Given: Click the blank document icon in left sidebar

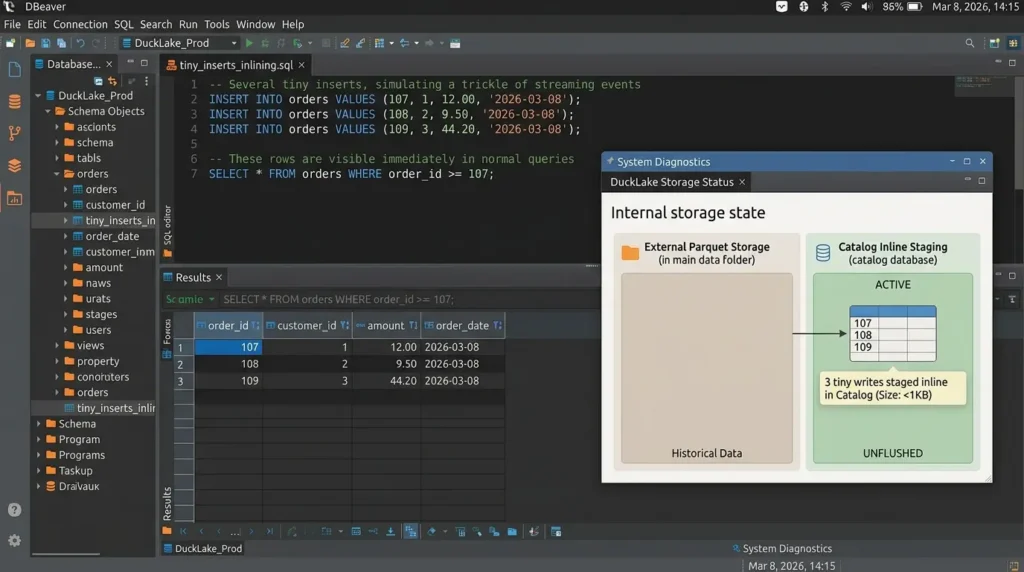Looking at the screenshot, I should click(x=14, y=69).
